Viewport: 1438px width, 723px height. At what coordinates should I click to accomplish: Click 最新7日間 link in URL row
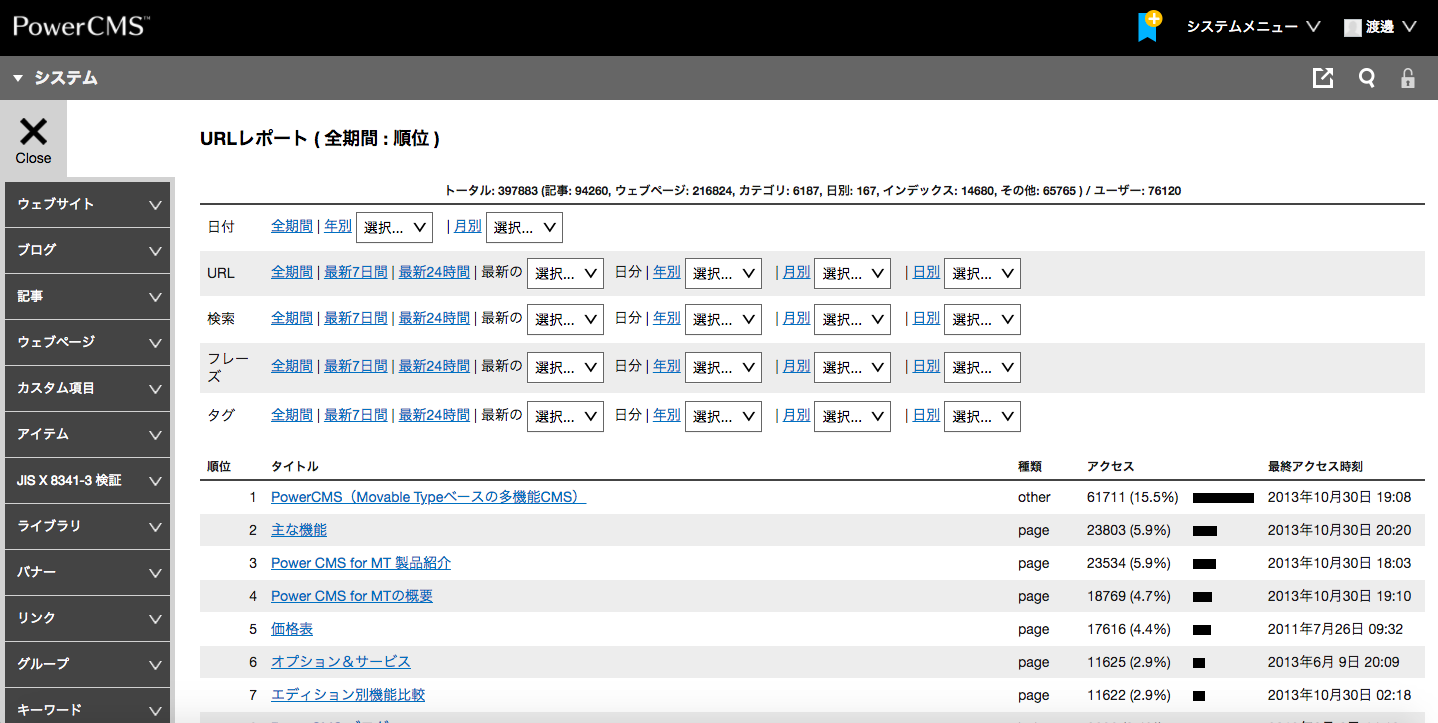click(x=356, y=271)
